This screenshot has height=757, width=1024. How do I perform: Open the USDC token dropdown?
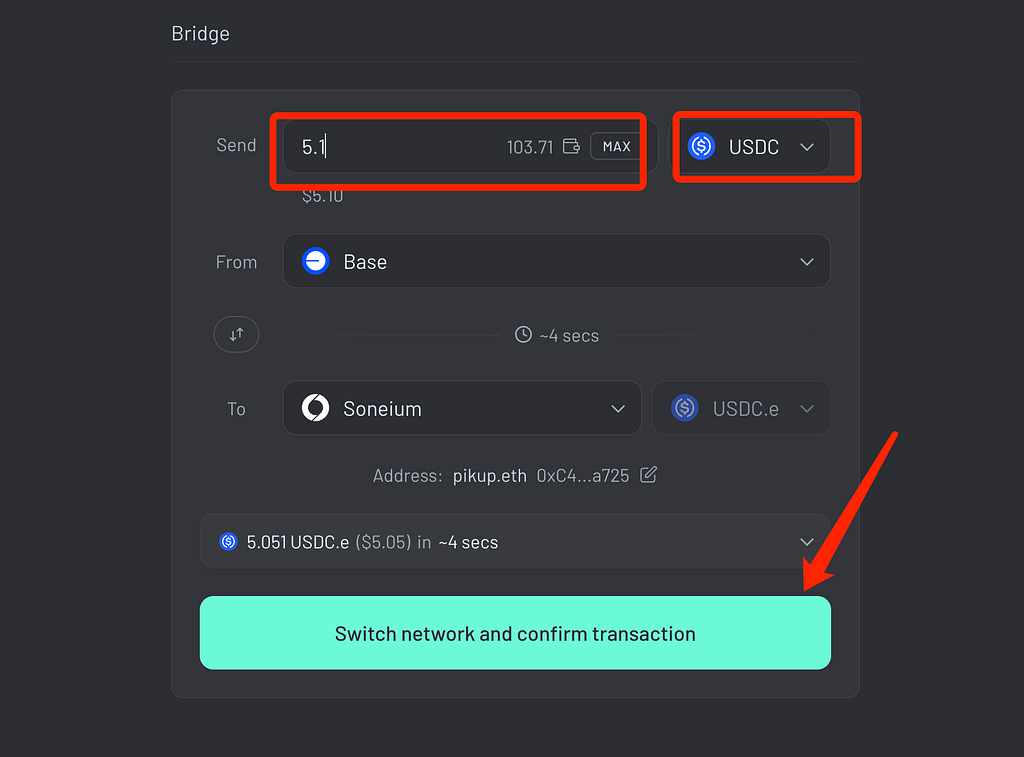[x=752, y=146]
